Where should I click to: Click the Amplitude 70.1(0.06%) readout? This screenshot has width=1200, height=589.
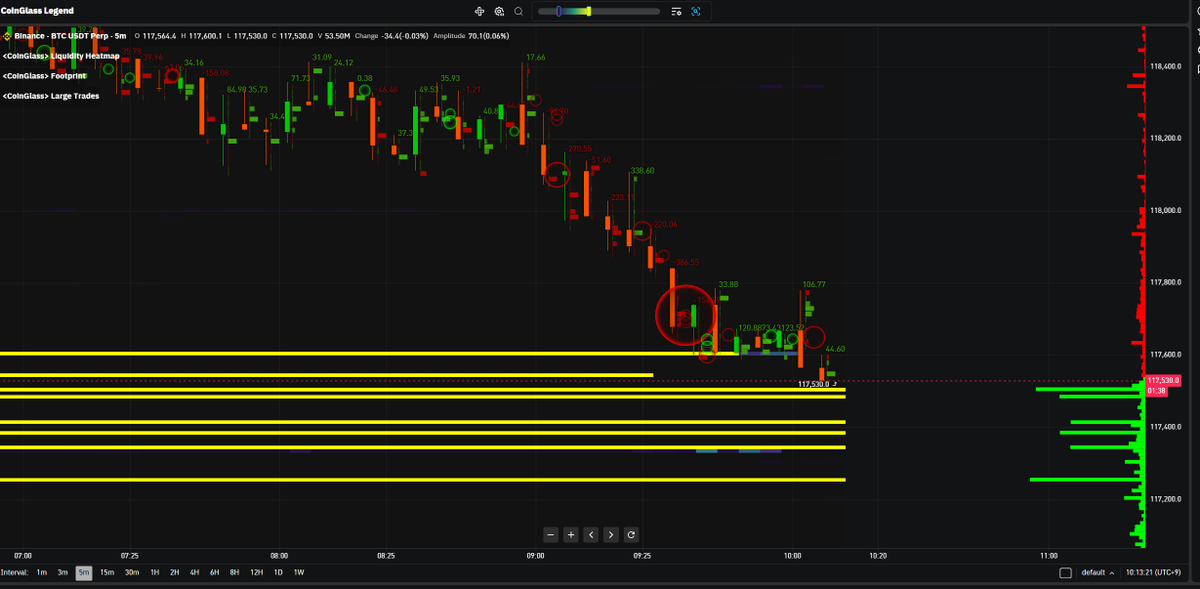[x=471, y=36]
